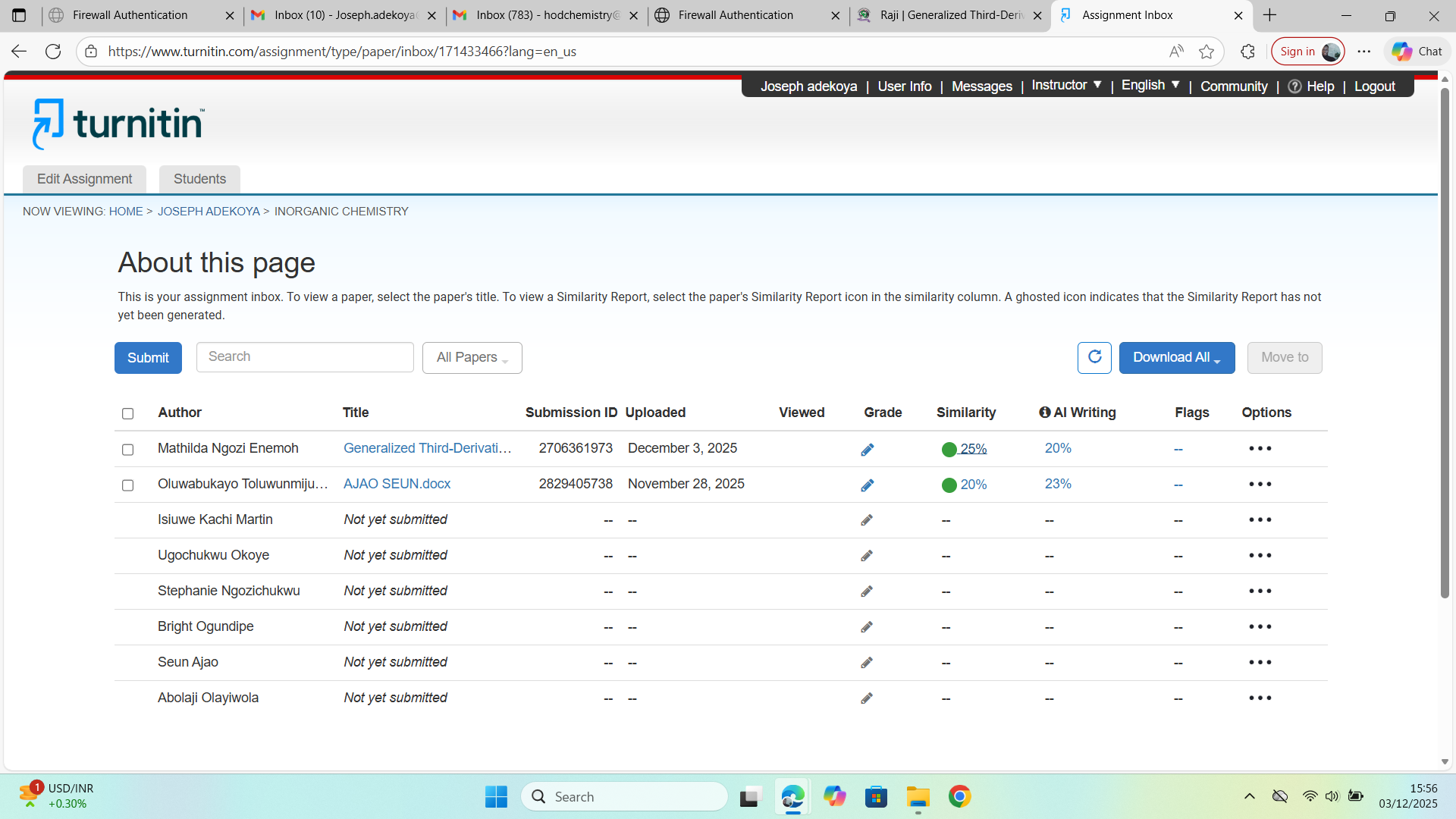Image resolution: width=1456 pixels, height=819 pixels.
Task: Open three-dot options for Mathilda's paper
Action: [x=1260, y=448]
